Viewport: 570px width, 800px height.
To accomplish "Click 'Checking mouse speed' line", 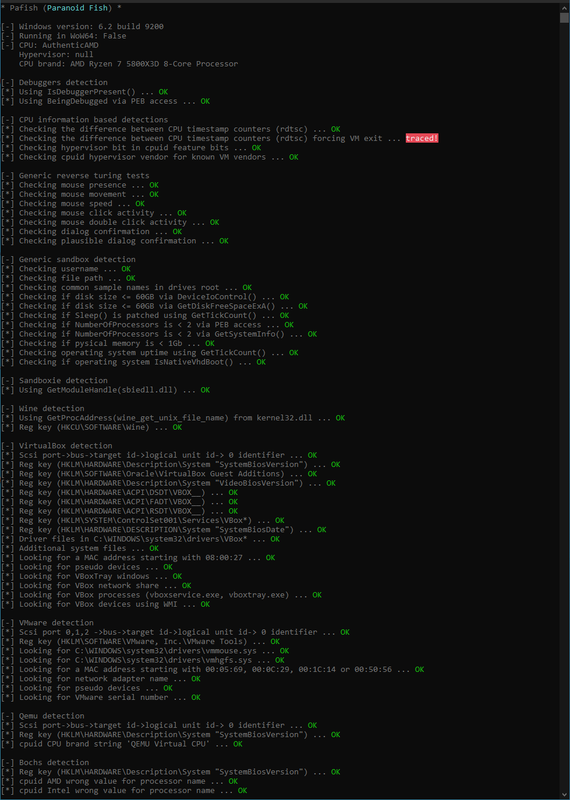I will 73,204.
